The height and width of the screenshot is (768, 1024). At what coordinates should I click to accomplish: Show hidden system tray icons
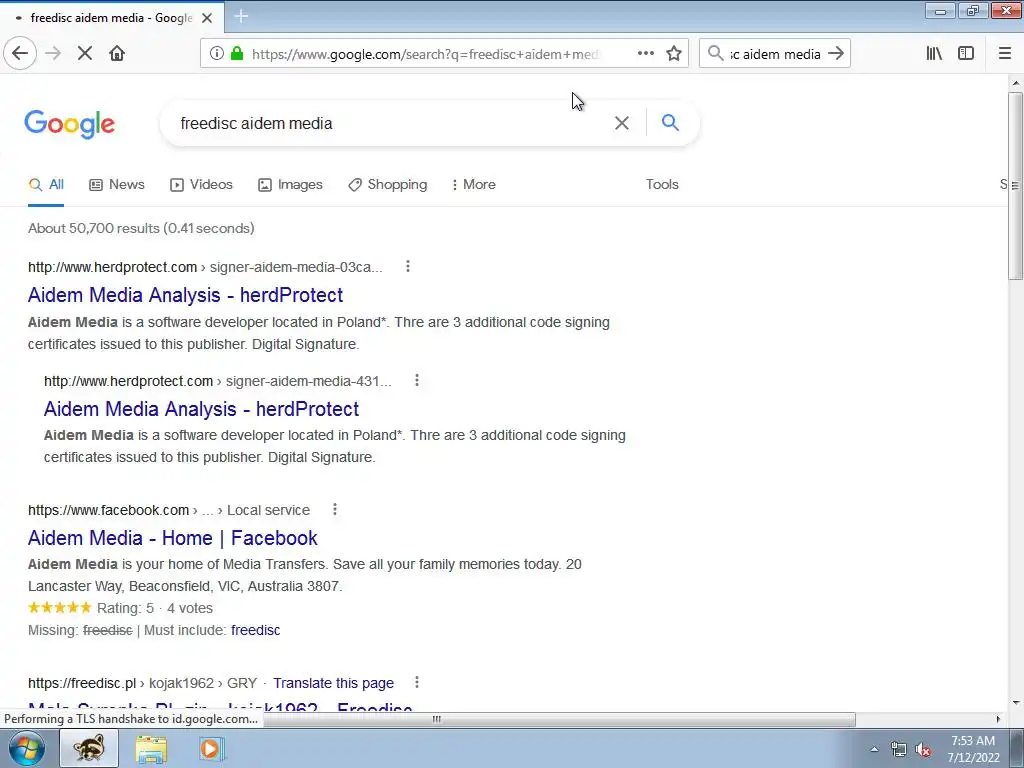tap(874, 749)
